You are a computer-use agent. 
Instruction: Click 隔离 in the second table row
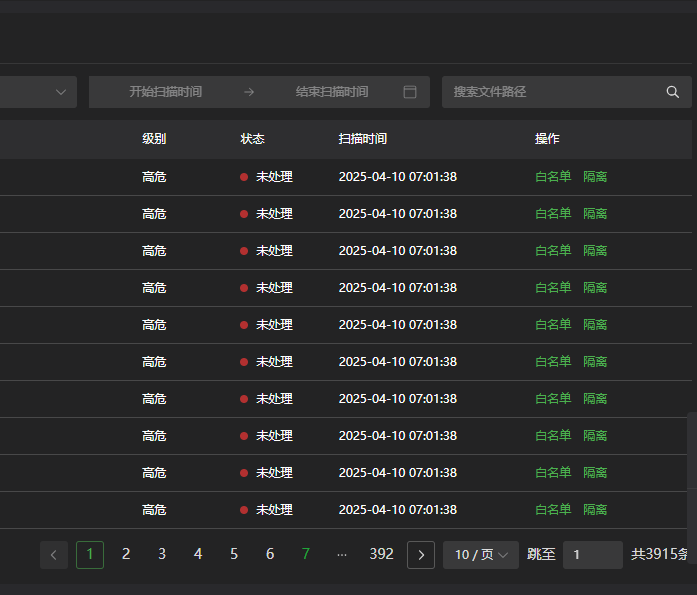(595, 214)
